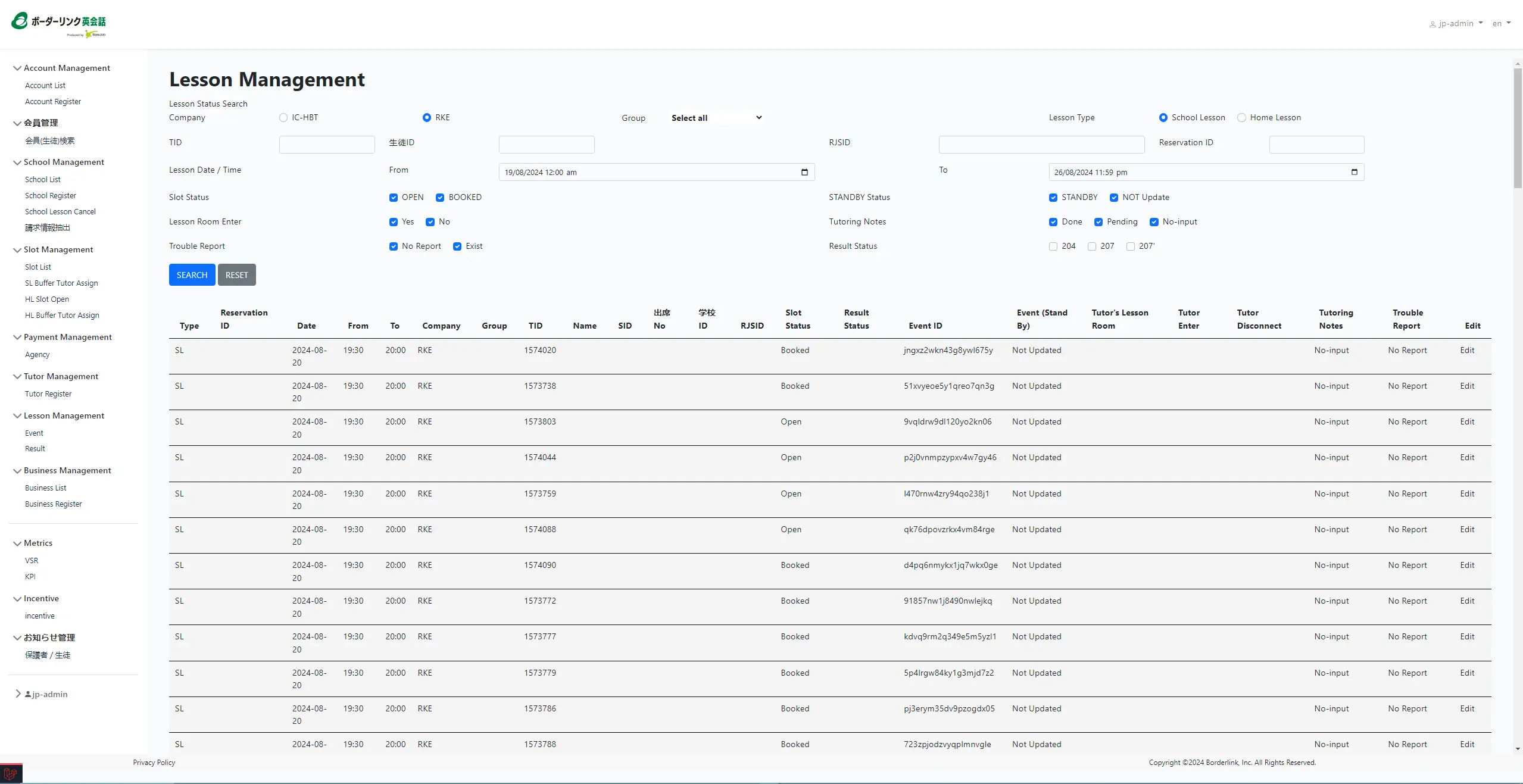Click the vertical page scrollbar thumb

(1518, 128)
